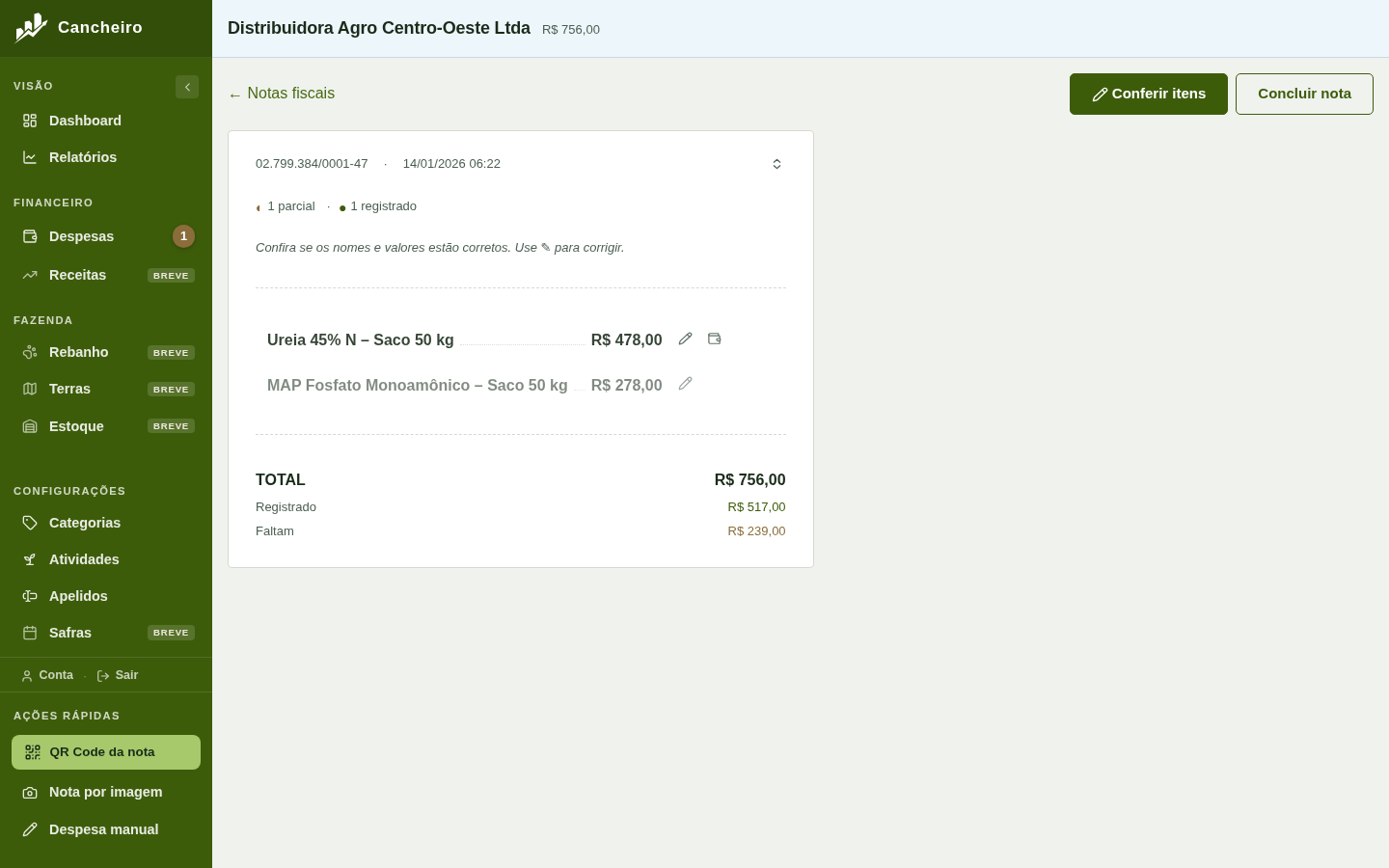This screenshot has width=1389, height=868.
Task: Open Conta via the user icon
Action: pos(27,676)
